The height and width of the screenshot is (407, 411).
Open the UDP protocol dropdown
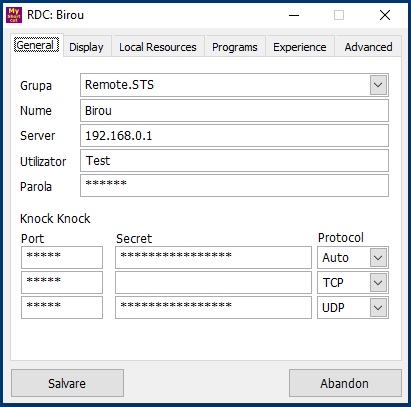(x=378, y=308)
